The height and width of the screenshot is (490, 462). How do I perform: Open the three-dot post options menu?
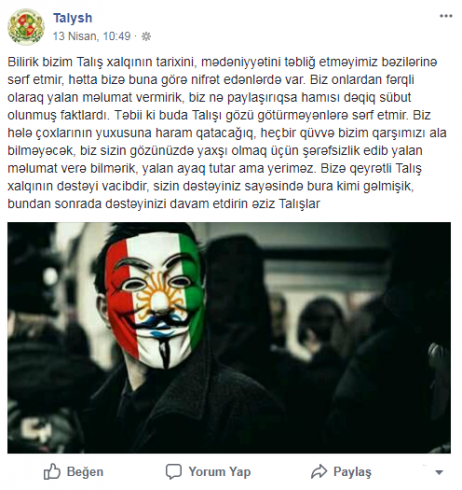click(x=446, y=16)
